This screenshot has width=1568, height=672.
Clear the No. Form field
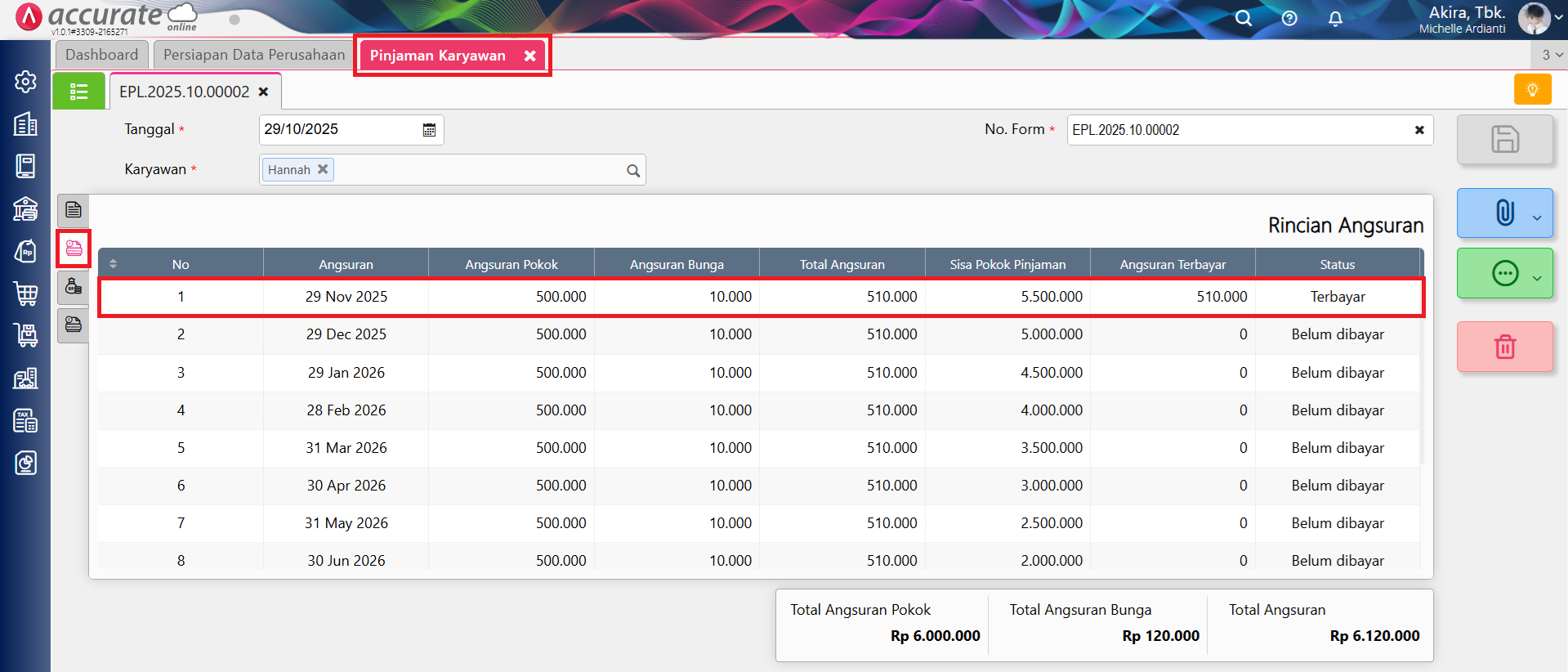click(x=1419, y=130)
